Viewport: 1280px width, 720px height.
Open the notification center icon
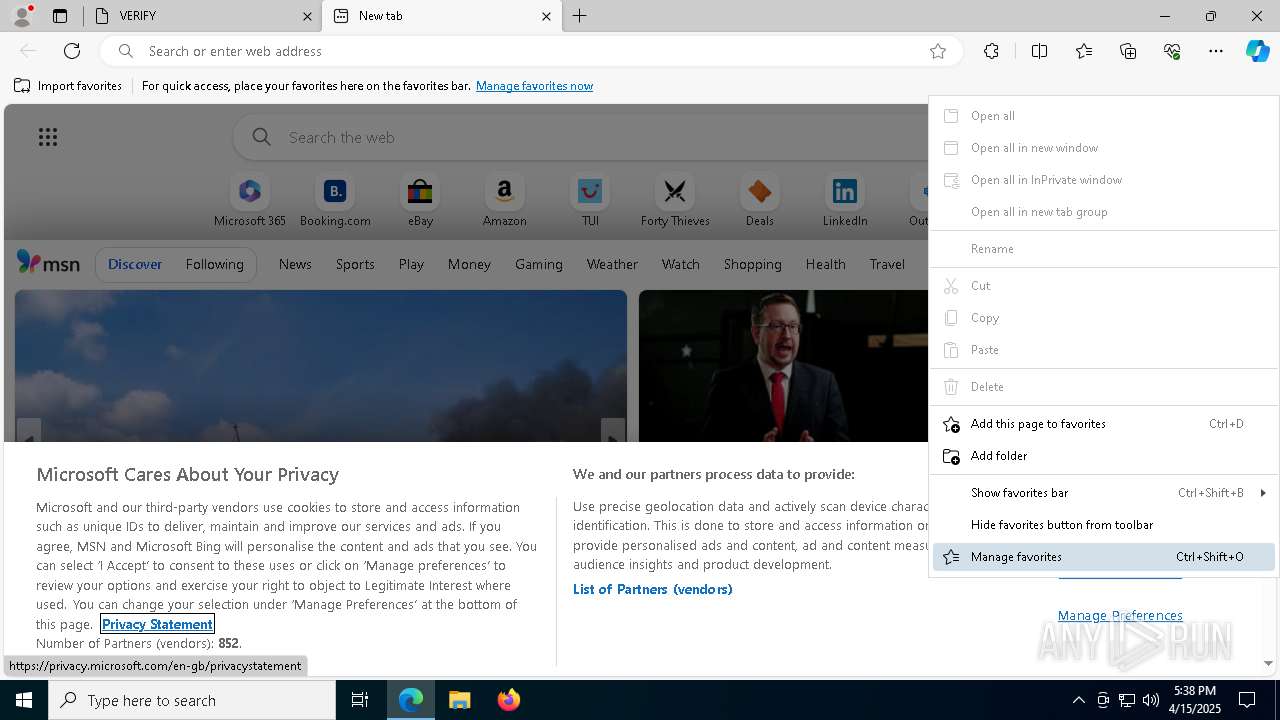tap(1247, 700)
